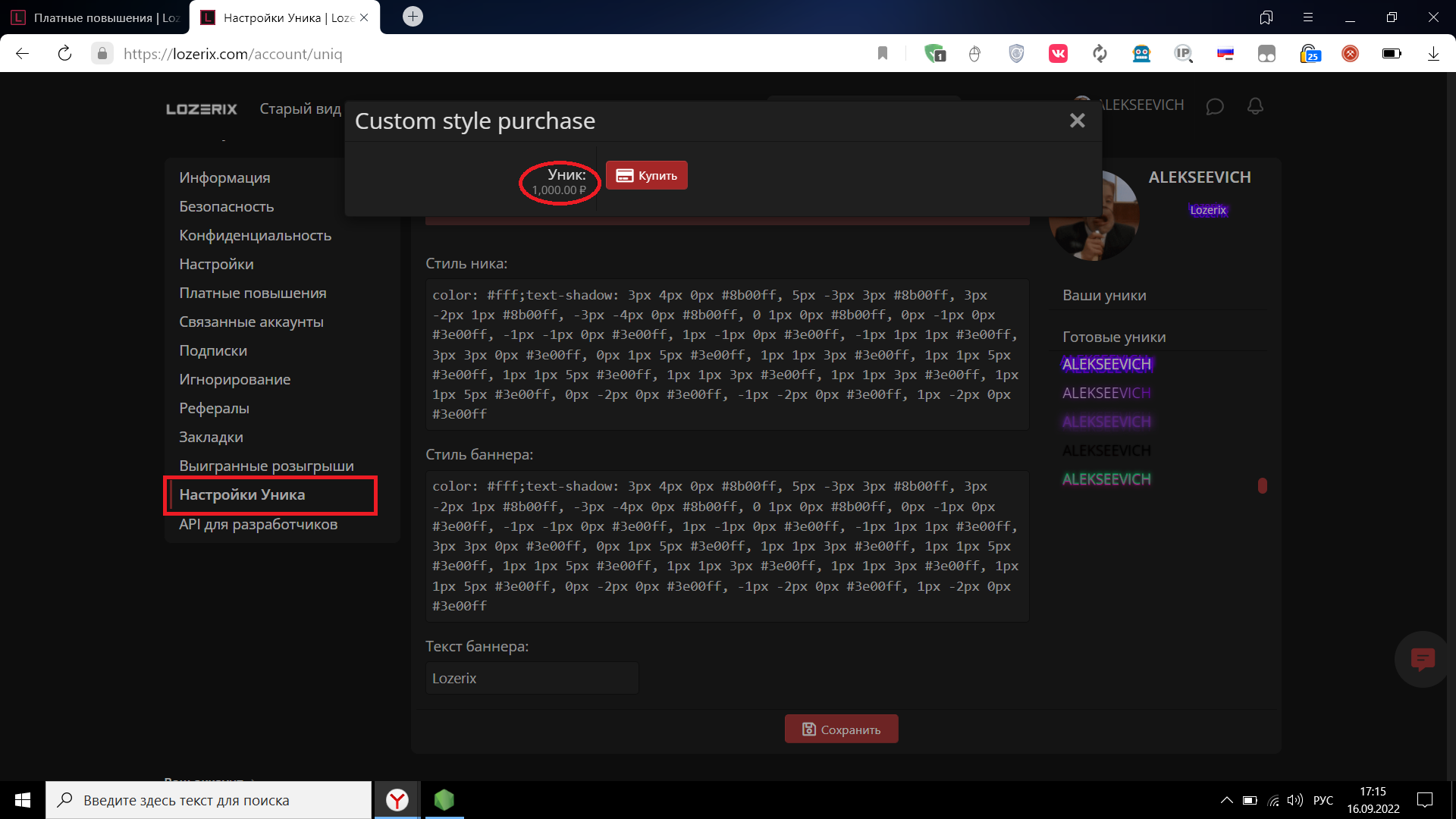This screenshot has height=819, width=1456.
Task: Open Yandex Browser from the taskbar
Action: coord(397,800)
